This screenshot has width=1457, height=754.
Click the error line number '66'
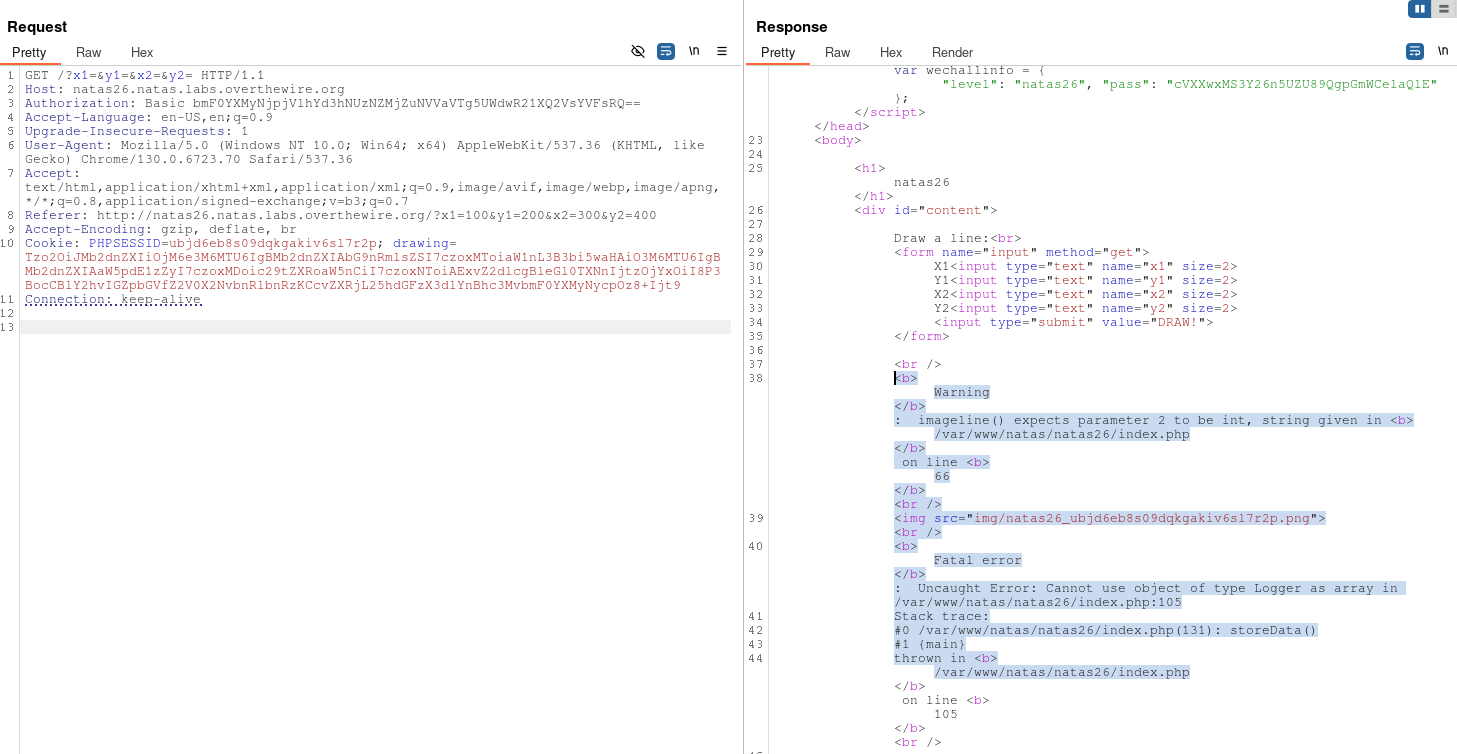point(942,476)
